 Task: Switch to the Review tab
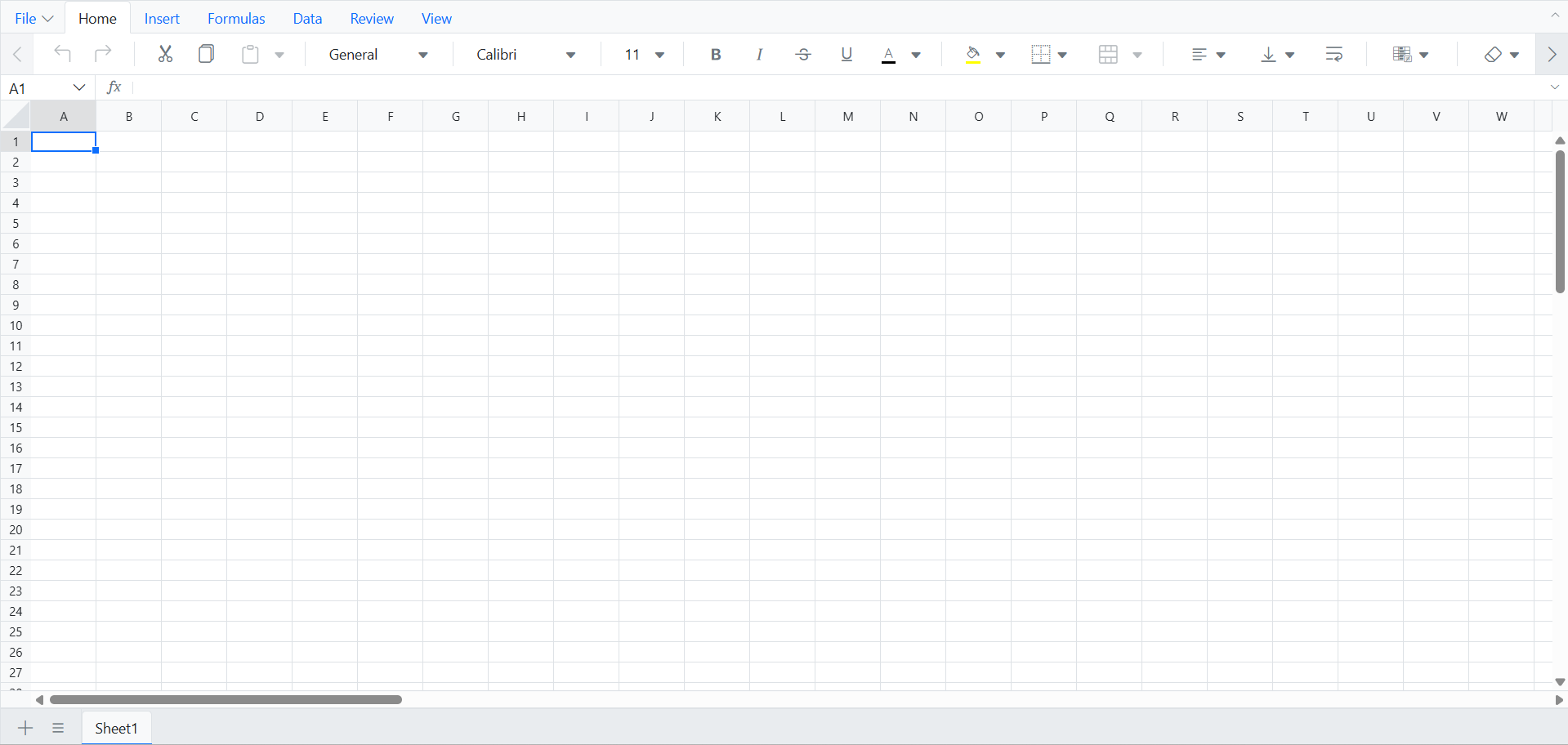[372, 18]
